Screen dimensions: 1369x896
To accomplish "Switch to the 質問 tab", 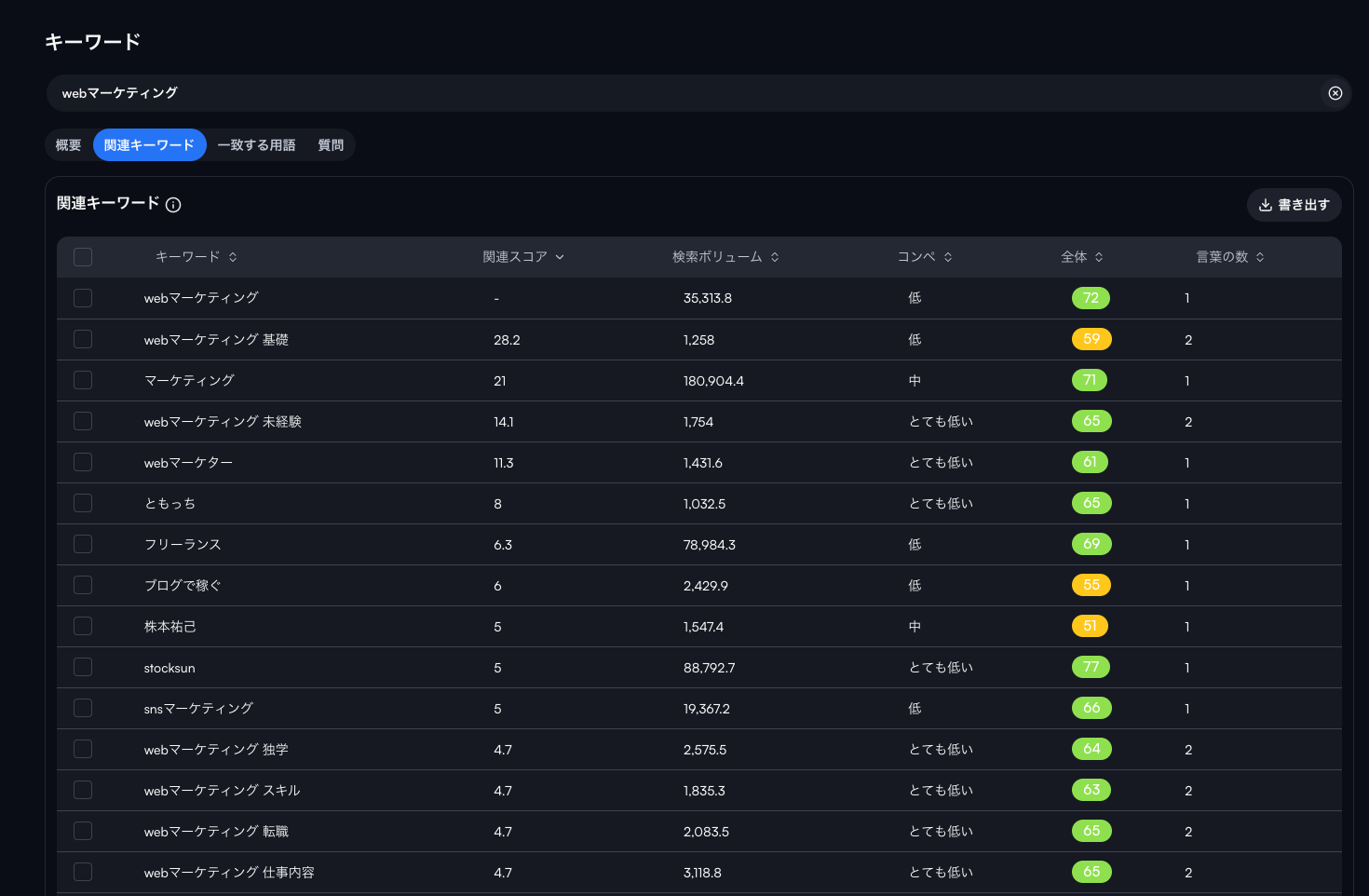I will (331, 145).
